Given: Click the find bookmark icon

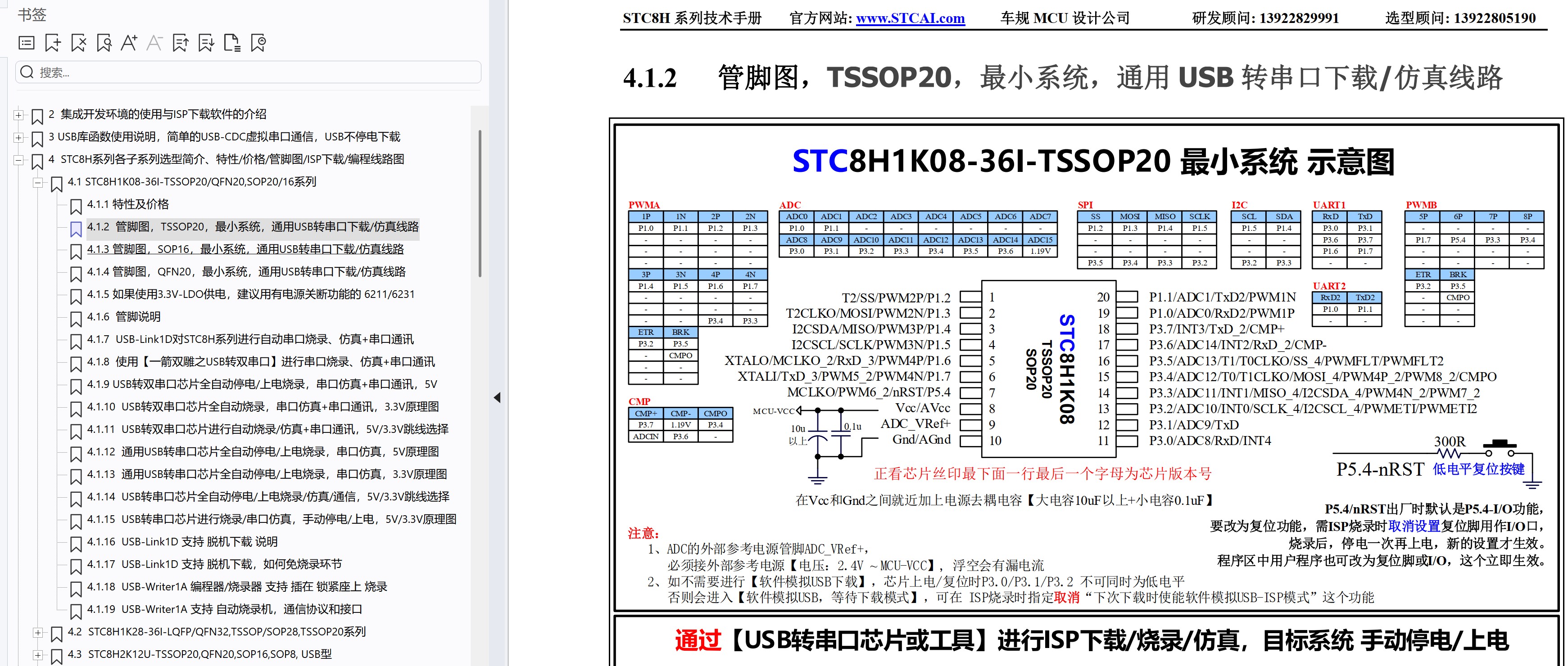Looking at the screenshot, I should [x=104, y=43].
